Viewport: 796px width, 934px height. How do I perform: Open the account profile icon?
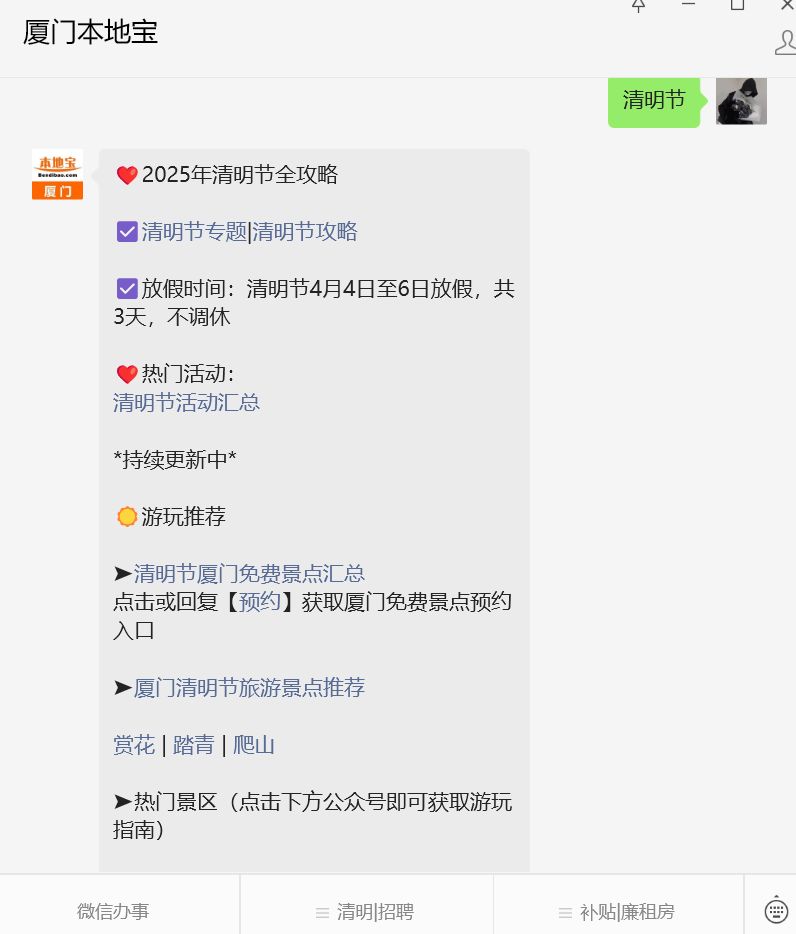click(x=786, y=43)
